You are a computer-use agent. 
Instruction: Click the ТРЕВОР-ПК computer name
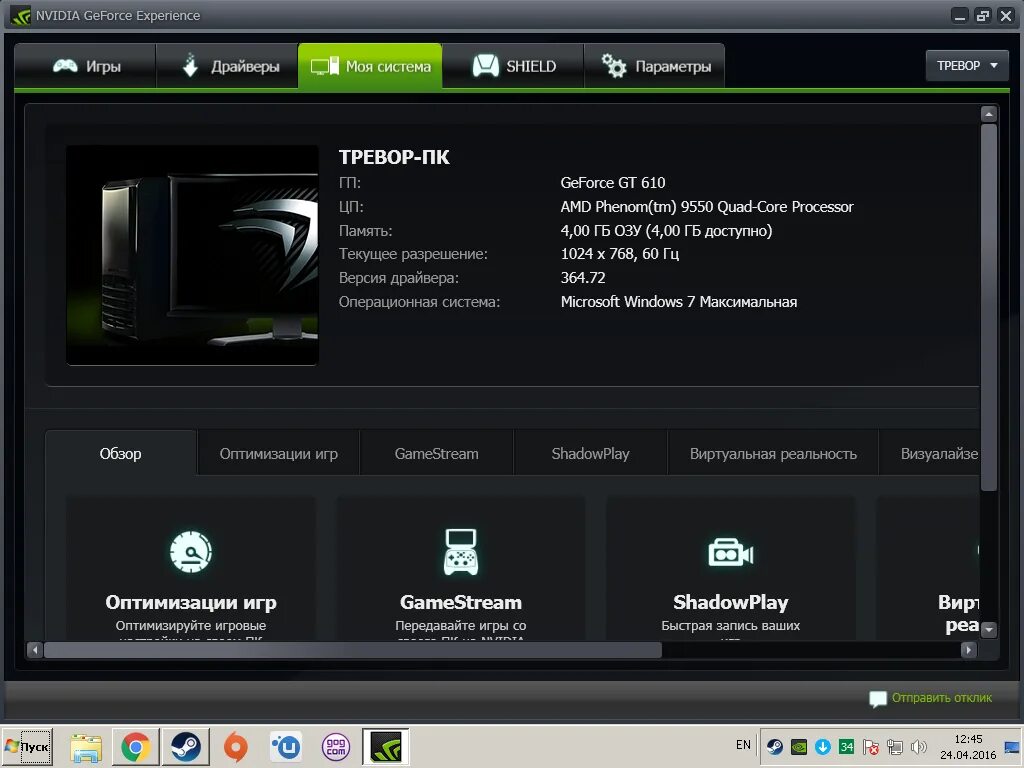point(394,157)
